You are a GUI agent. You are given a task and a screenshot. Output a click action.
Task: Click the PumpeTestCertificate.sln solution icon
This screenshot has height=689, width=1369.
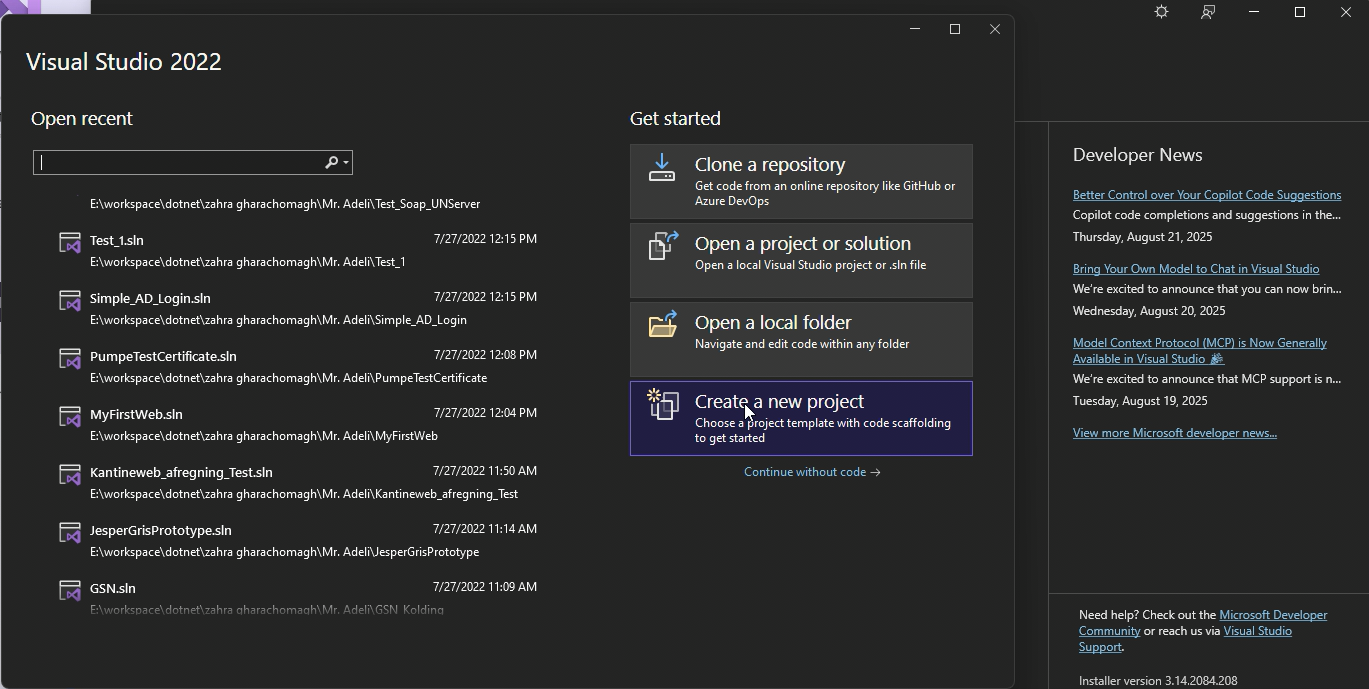70,359
